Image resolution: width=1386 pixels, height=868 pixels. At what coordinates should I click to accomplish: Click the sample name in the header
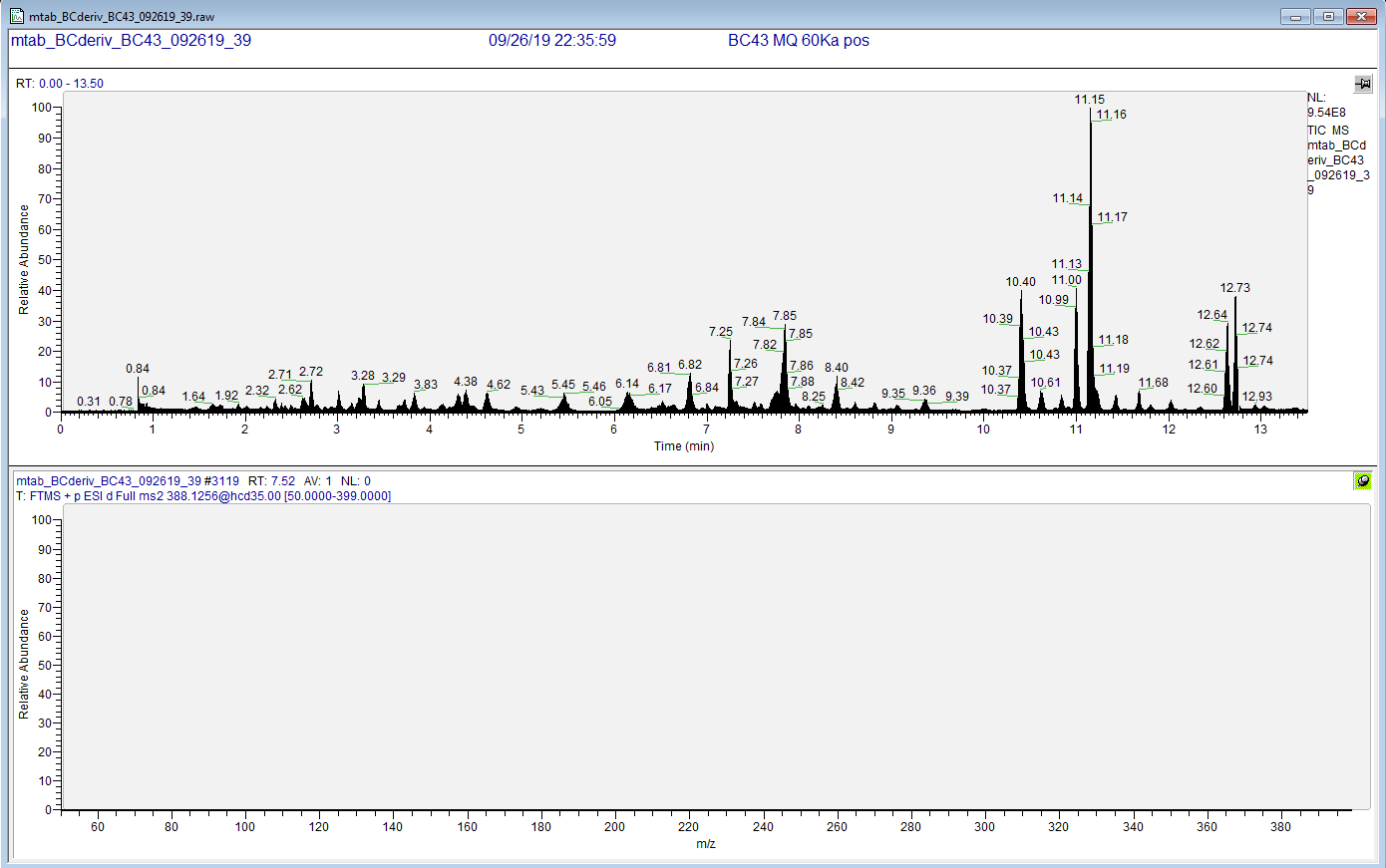(131, 41)
